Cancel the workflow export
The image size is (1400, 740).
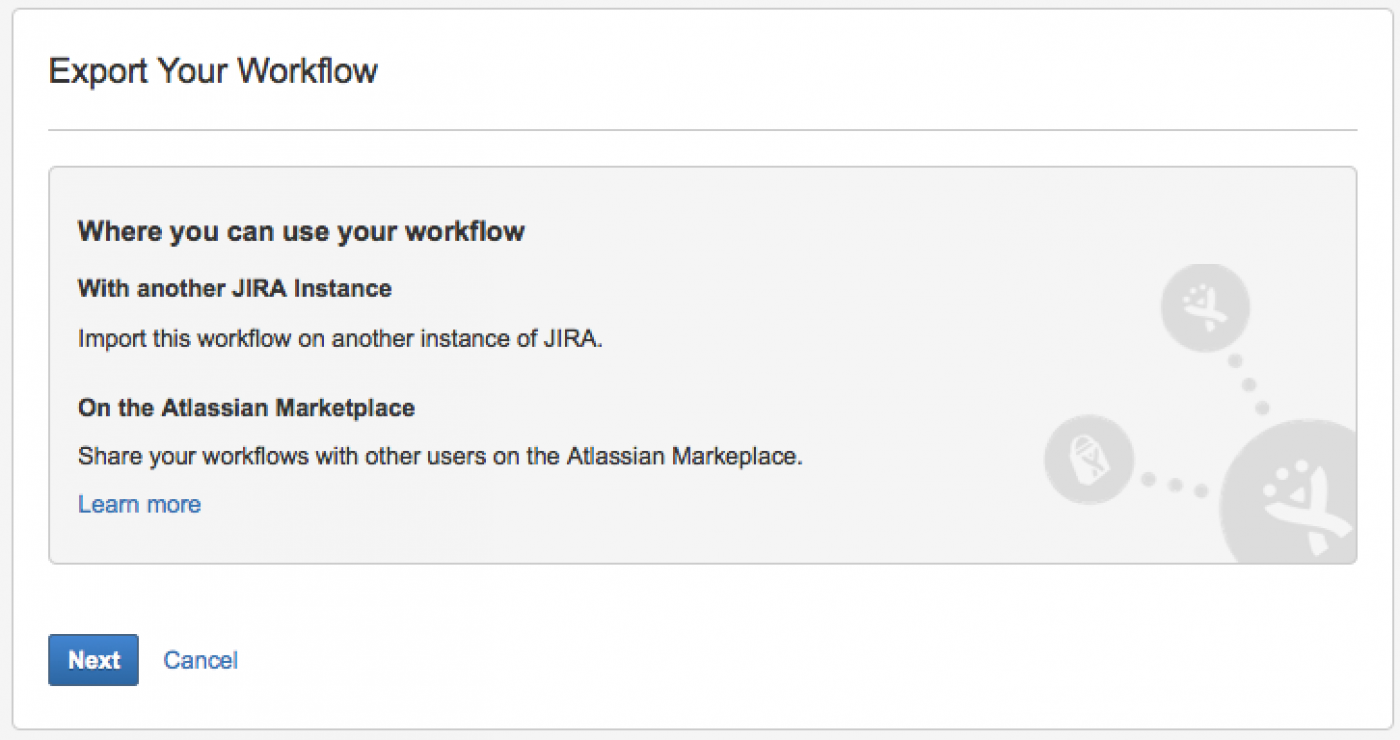[200, 660]
